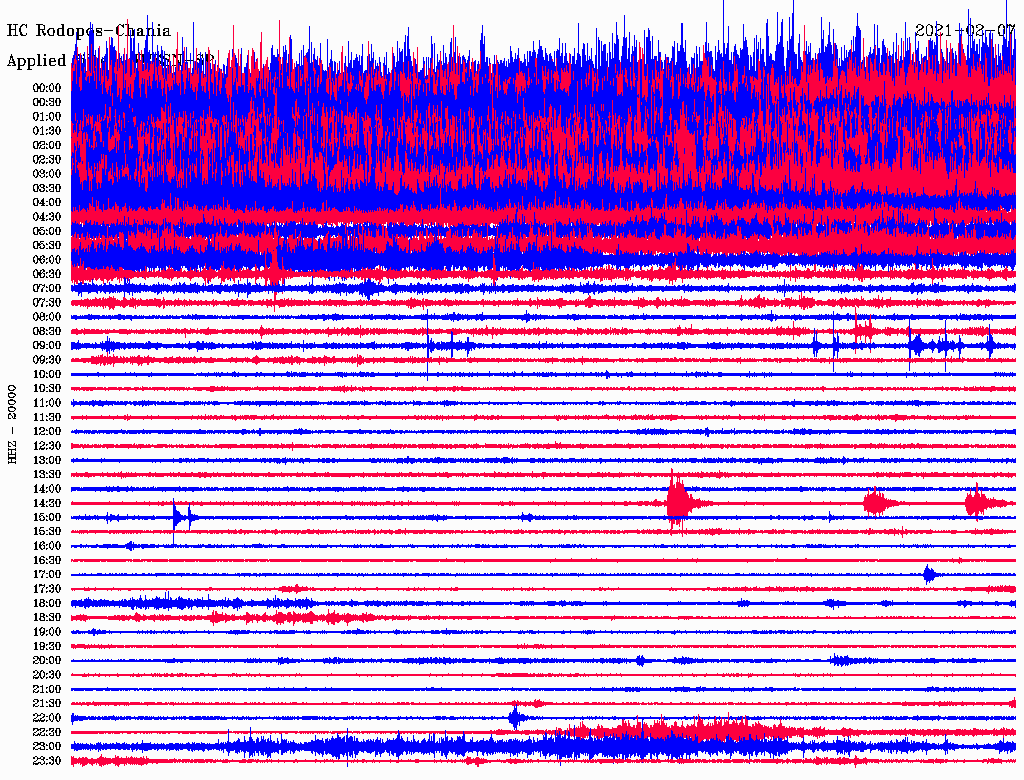Screen dimensions: 1024x780
Task: Select the 07:00 time label
Action: pyautogui.click(x=46, y=288)
